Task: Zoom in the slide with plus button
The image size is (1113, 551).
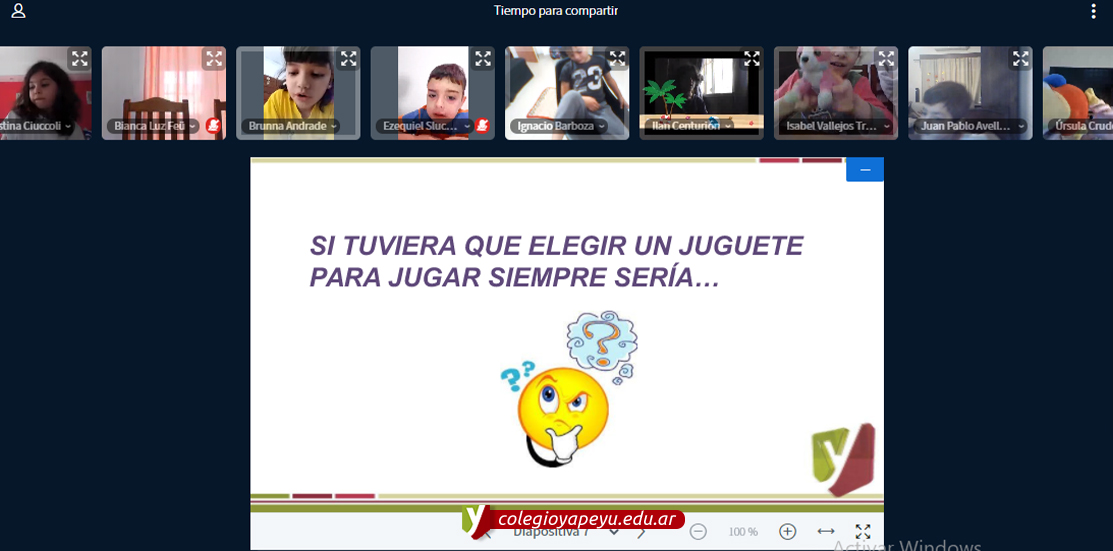Action: coord(787,532)
